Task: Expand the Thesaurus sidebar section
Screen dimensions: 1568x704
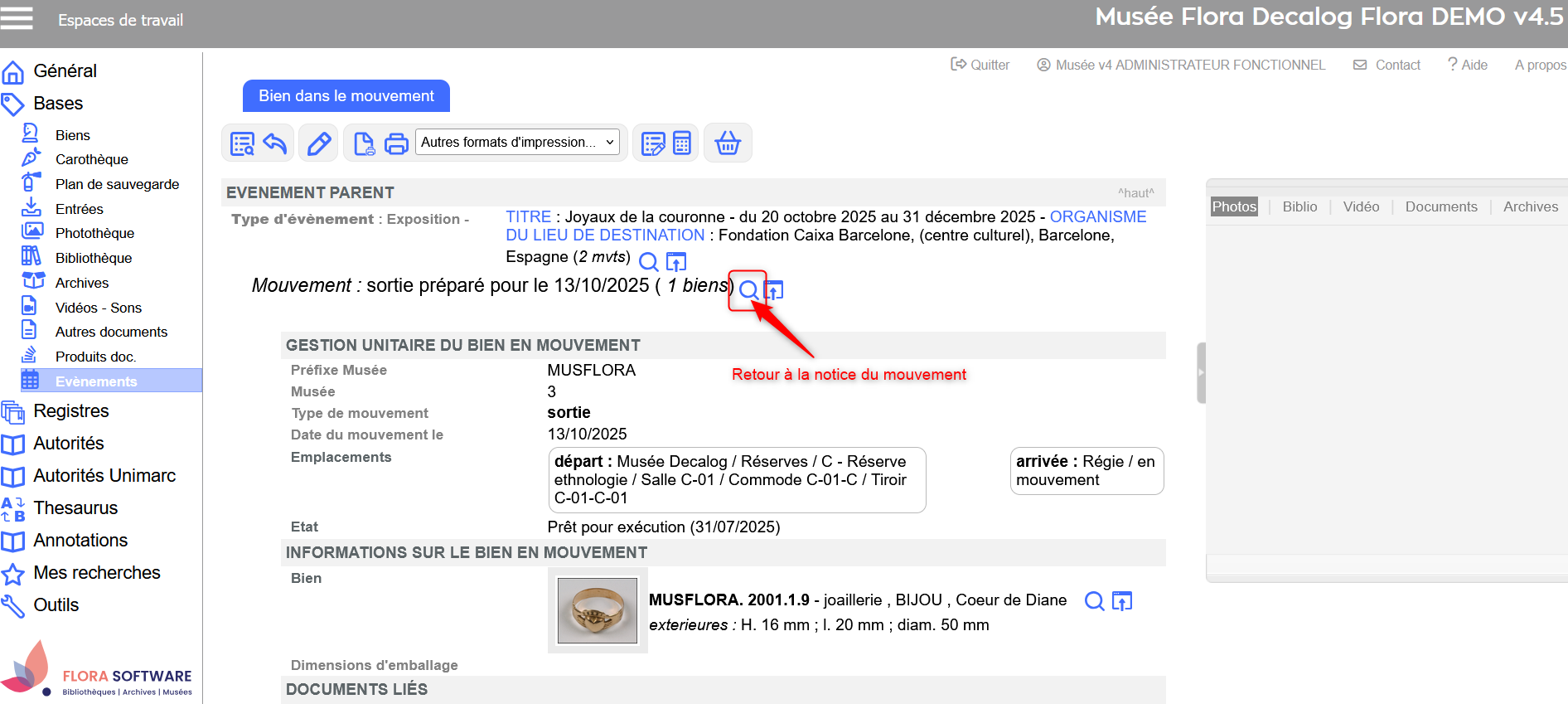Action: pos(75,508)
